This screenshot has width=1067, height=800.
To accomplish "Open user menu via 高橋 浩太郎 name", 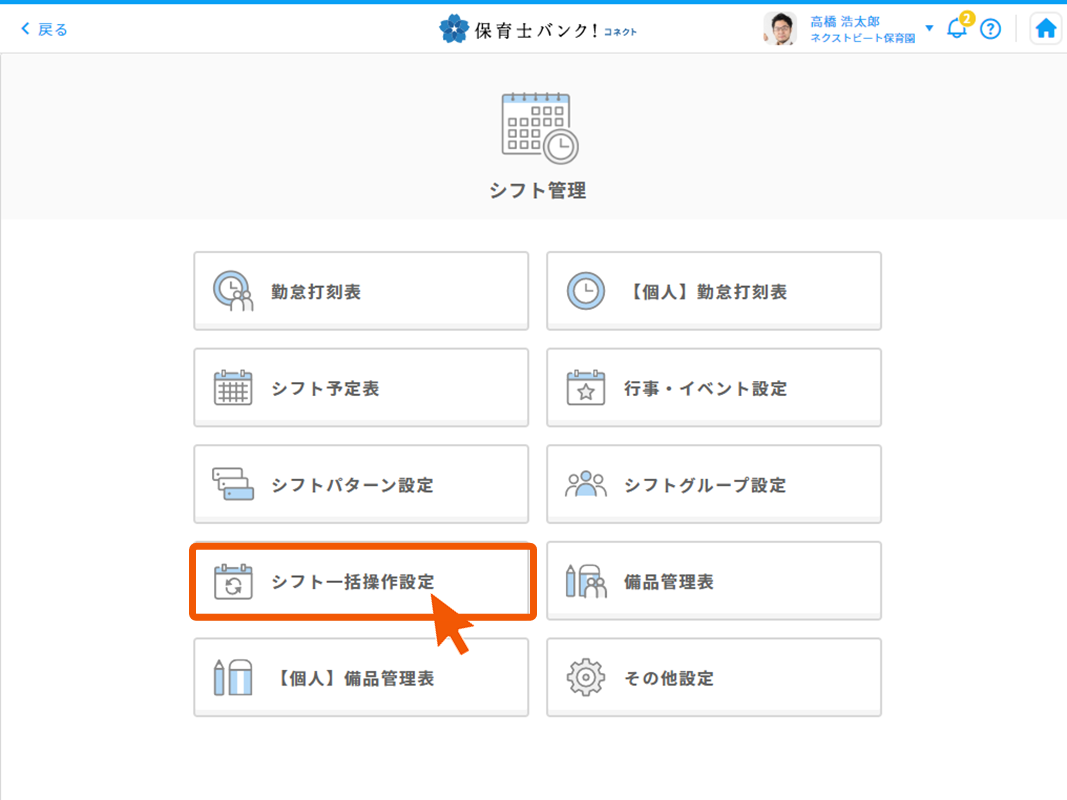I will click(x=845, y=21).
